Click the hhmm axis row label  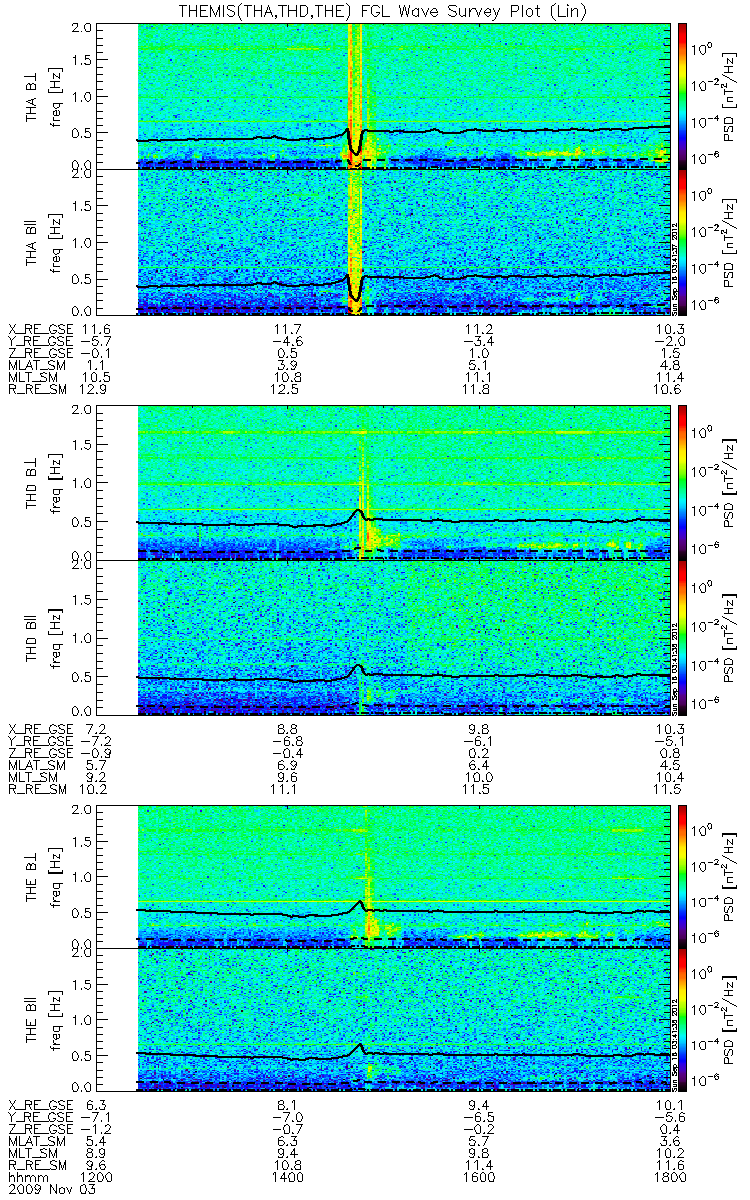coord(27,1180)
